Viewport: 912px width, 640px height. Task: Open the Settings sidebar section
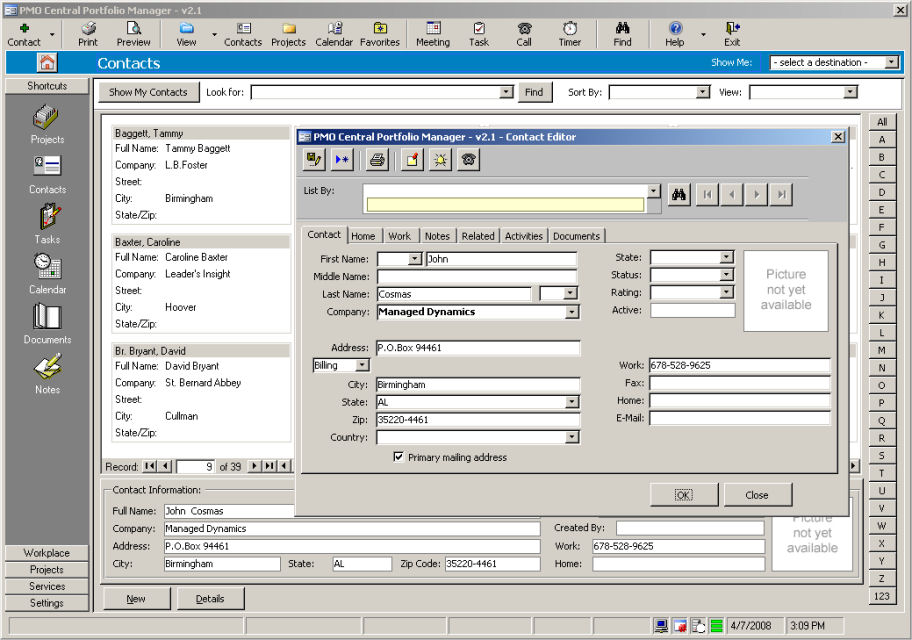47,603
